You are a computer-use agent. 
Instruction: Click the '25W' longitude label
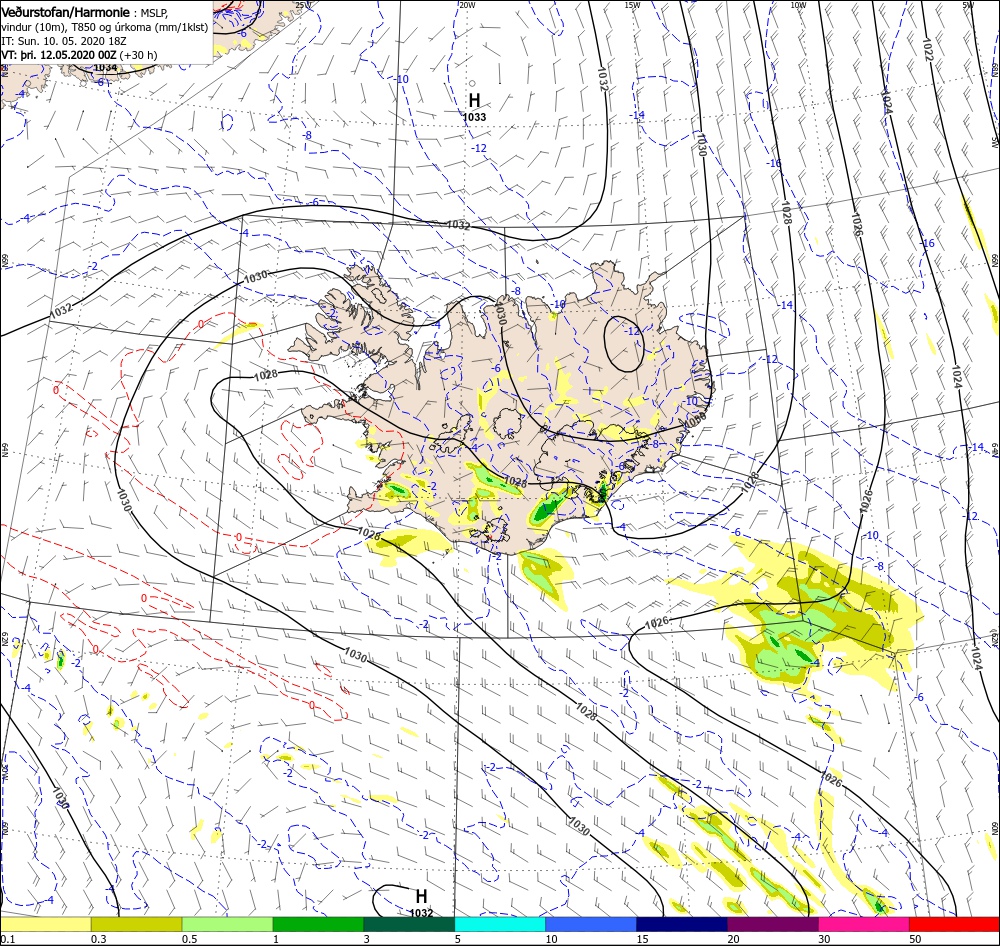click(x=303, y=5)
